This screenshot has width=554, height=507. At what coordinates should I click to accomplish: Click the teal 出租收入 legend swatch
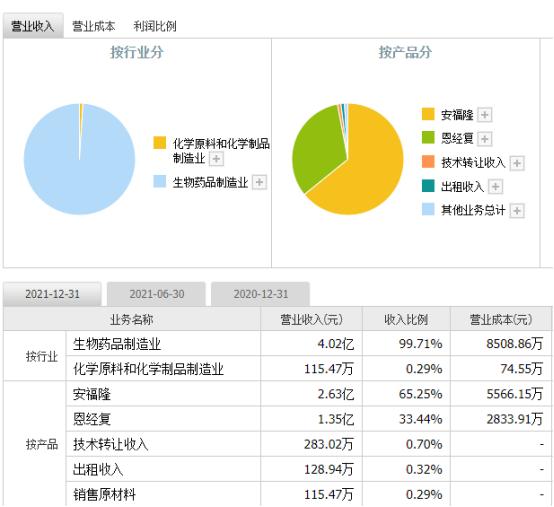[x=428, y=186]
